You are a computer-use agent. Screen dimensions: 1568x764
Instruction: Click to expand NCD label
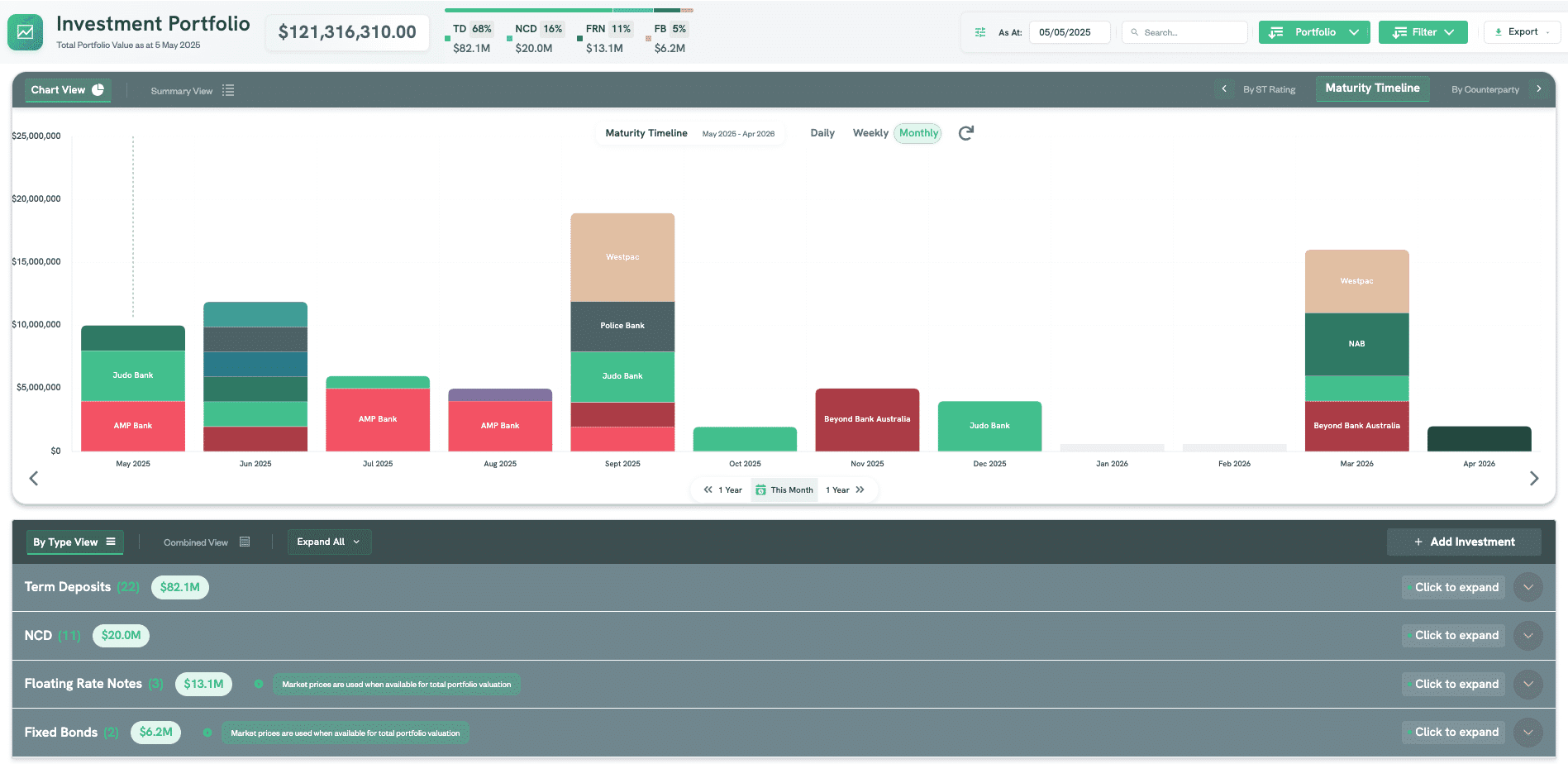tap(1453, 636)
